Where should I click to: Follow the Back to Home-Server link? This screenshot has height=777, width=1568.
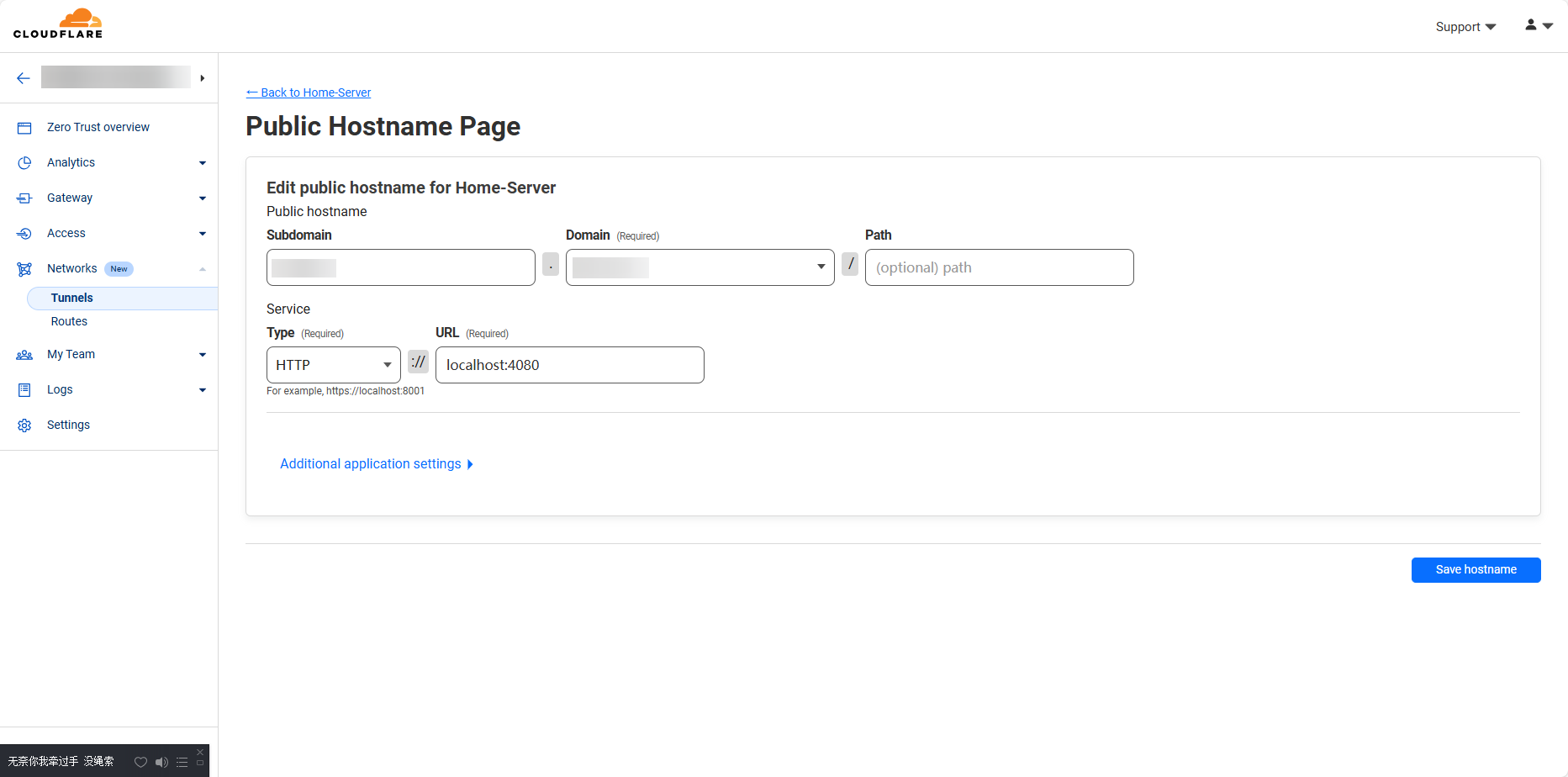point(309,92)
